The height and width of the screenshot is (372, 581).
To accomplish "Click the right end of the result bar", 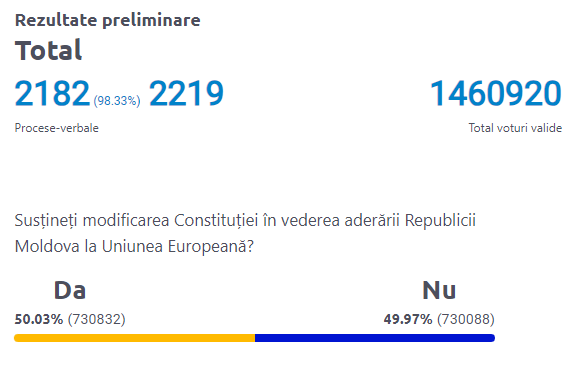I will (492, 338).
